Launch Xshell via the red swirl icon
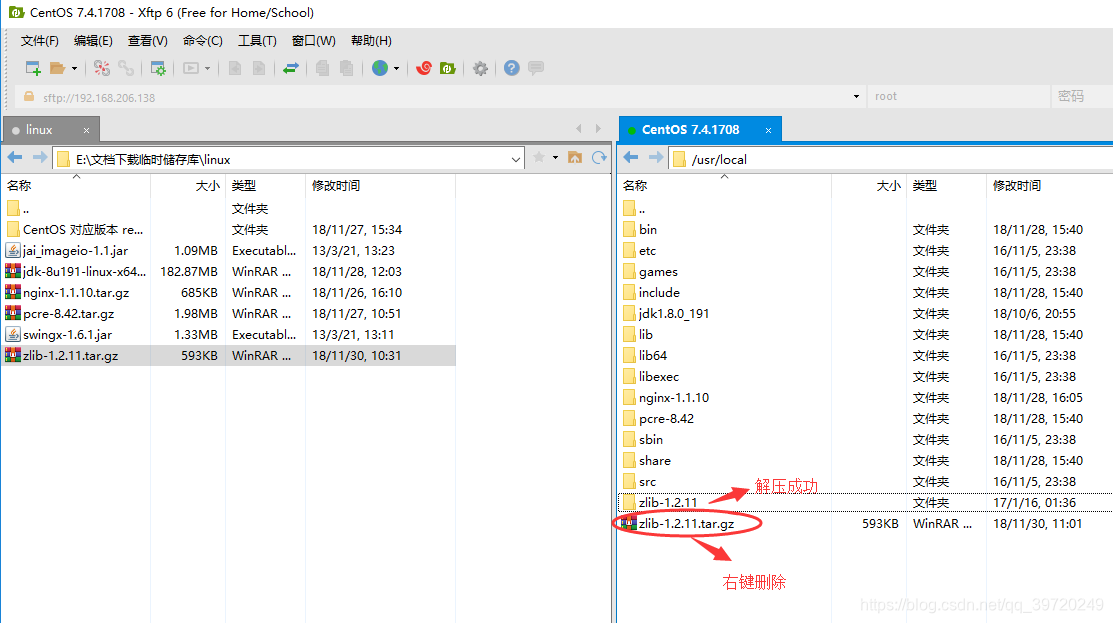 tap(424, 68)
